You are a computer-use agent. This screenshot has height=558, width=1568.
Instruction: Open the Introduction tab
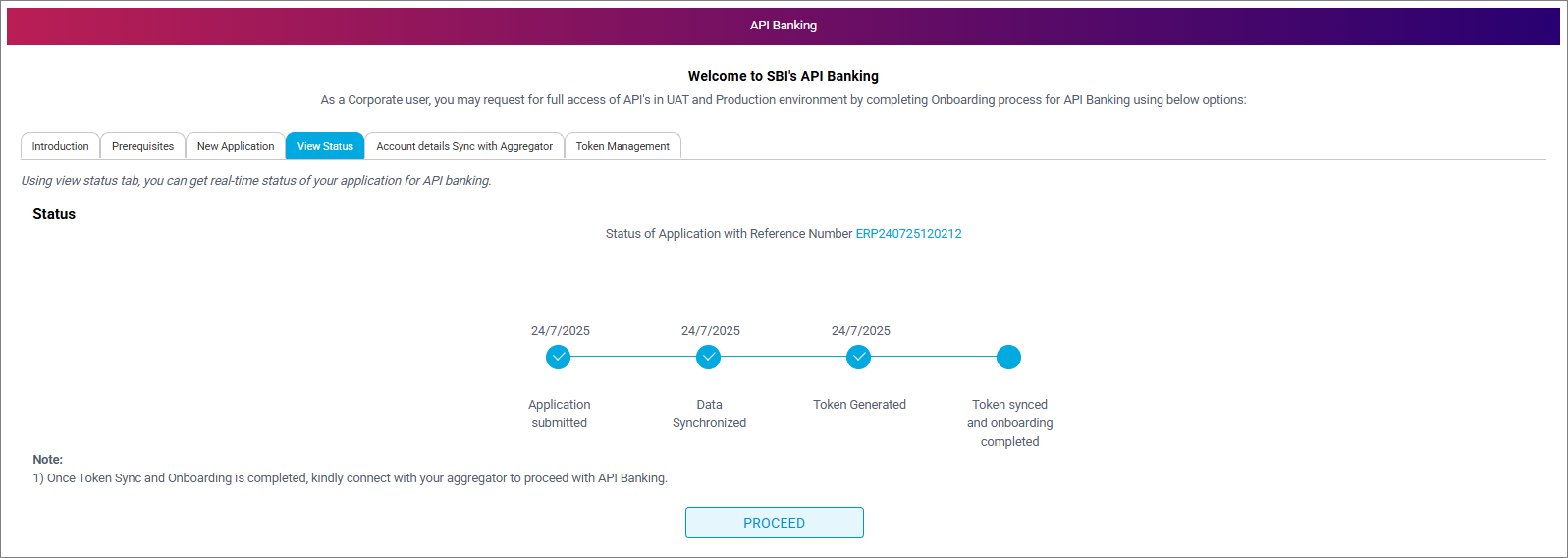pos(60,146)
